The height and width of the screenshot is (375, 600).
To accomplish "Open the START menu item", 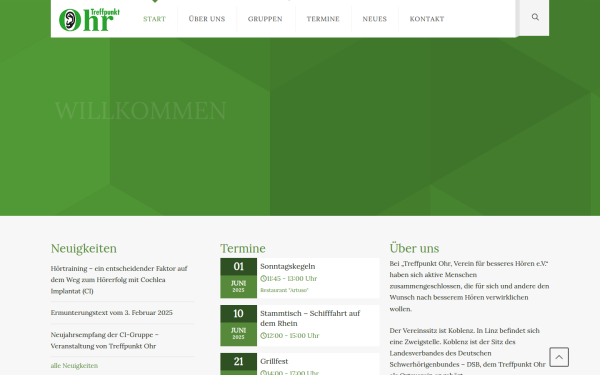I will click(155, 19).
